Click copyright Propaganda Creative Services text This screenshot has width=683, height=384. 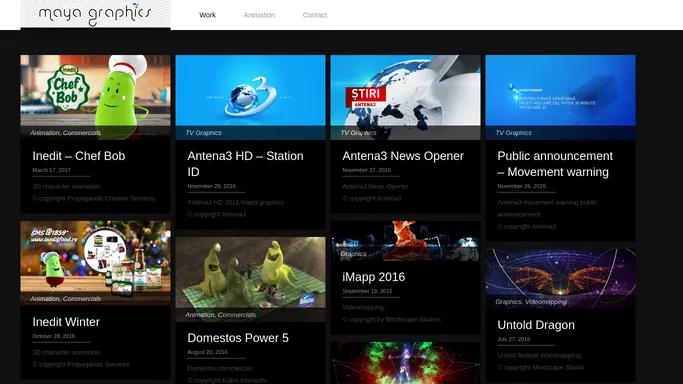point(94,199)
